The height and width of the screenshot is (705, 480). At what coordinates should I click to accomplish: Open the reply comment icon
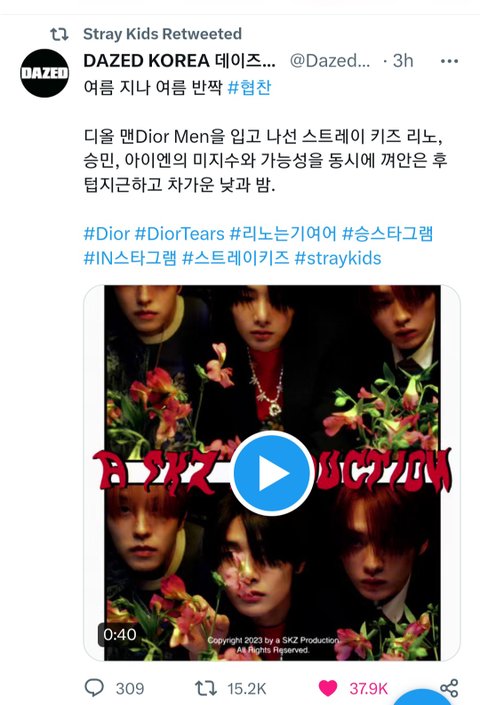point(94,687)
